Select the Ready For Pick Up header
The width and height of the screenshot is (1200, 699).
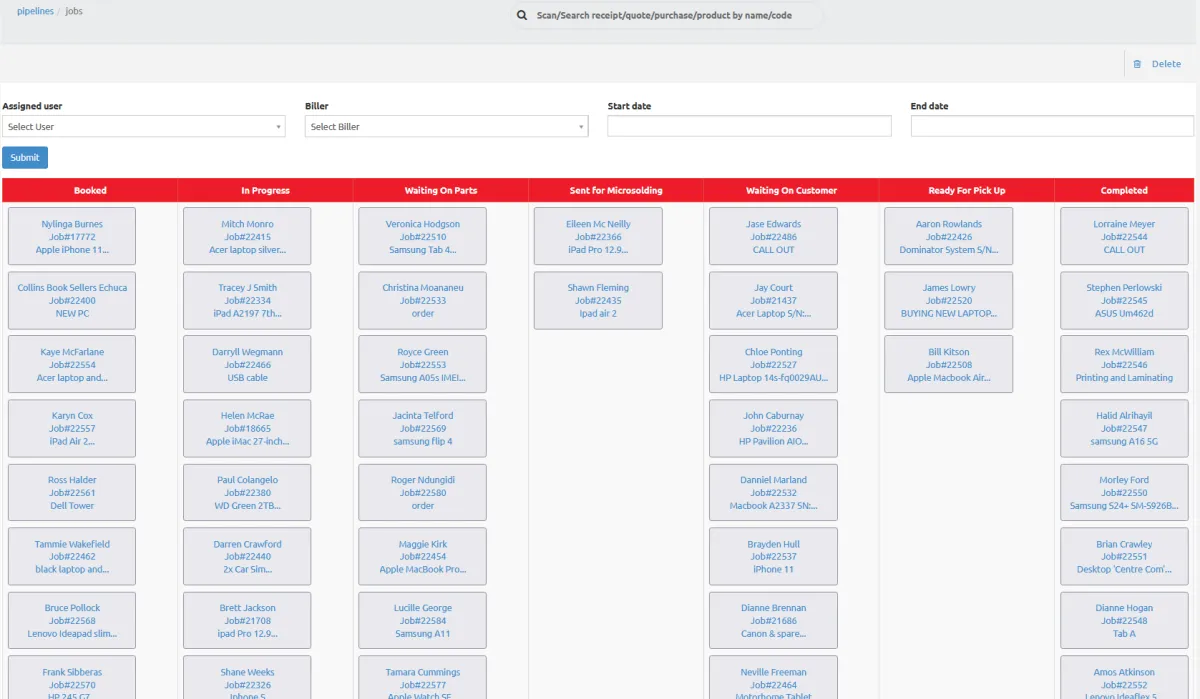967,190
